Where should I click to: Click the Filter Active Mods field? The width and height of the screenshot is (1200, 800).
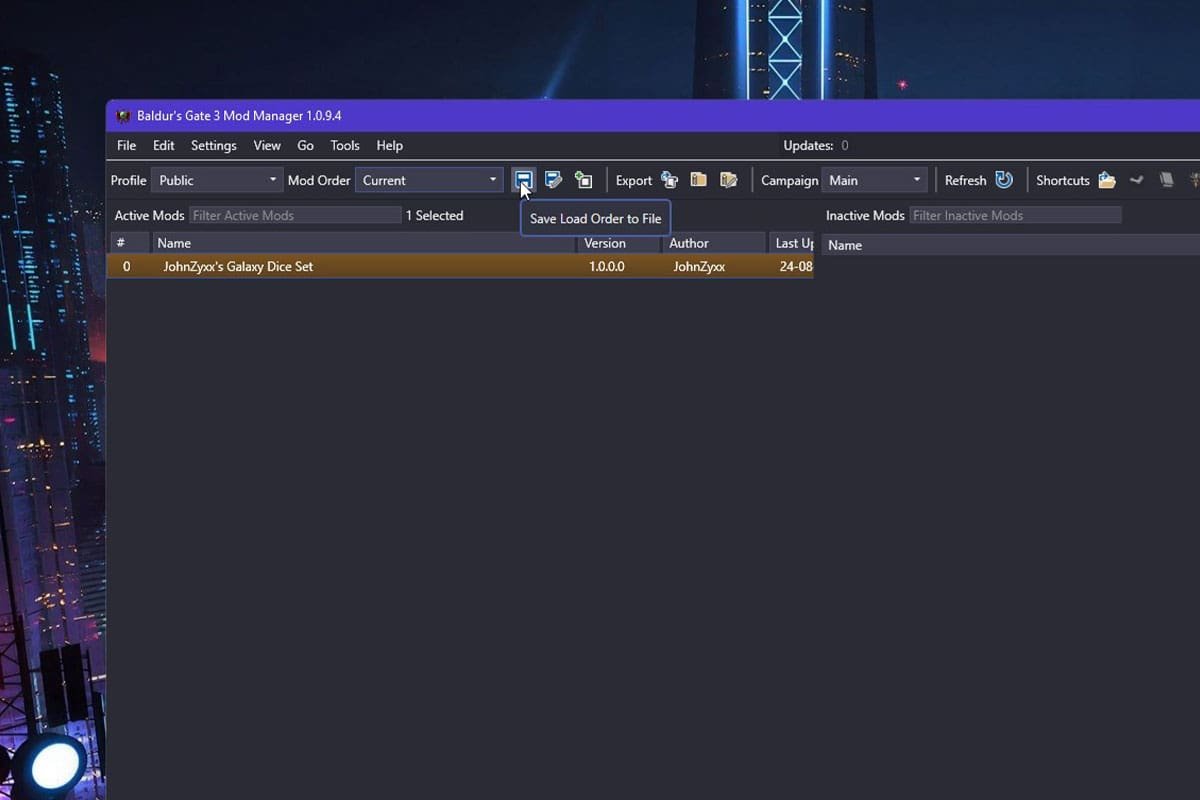coord(295,215)
